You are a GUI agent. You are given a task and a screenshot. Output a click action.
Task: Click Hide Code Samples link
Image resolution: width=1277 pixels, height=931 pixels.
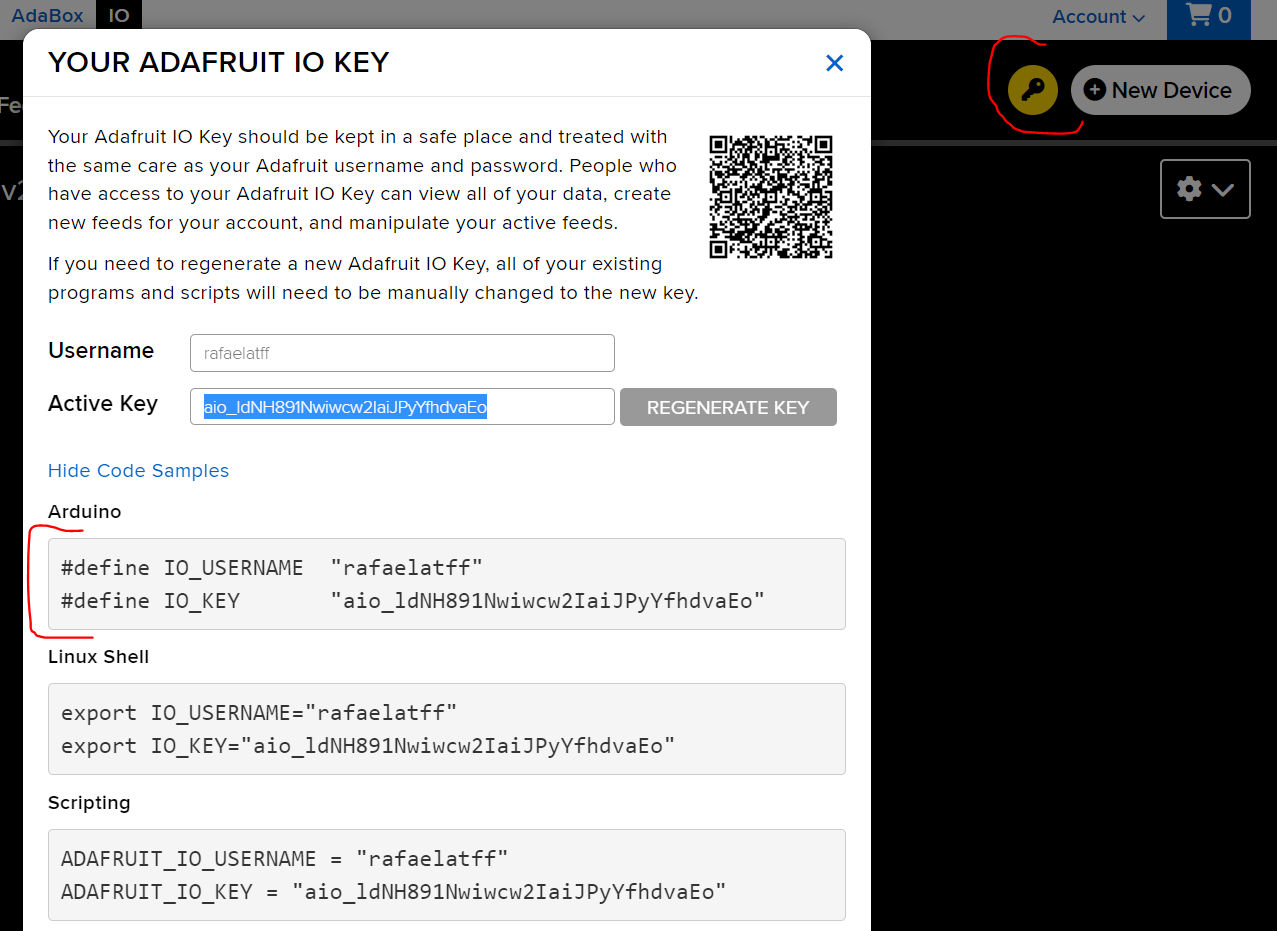point(138,470)
